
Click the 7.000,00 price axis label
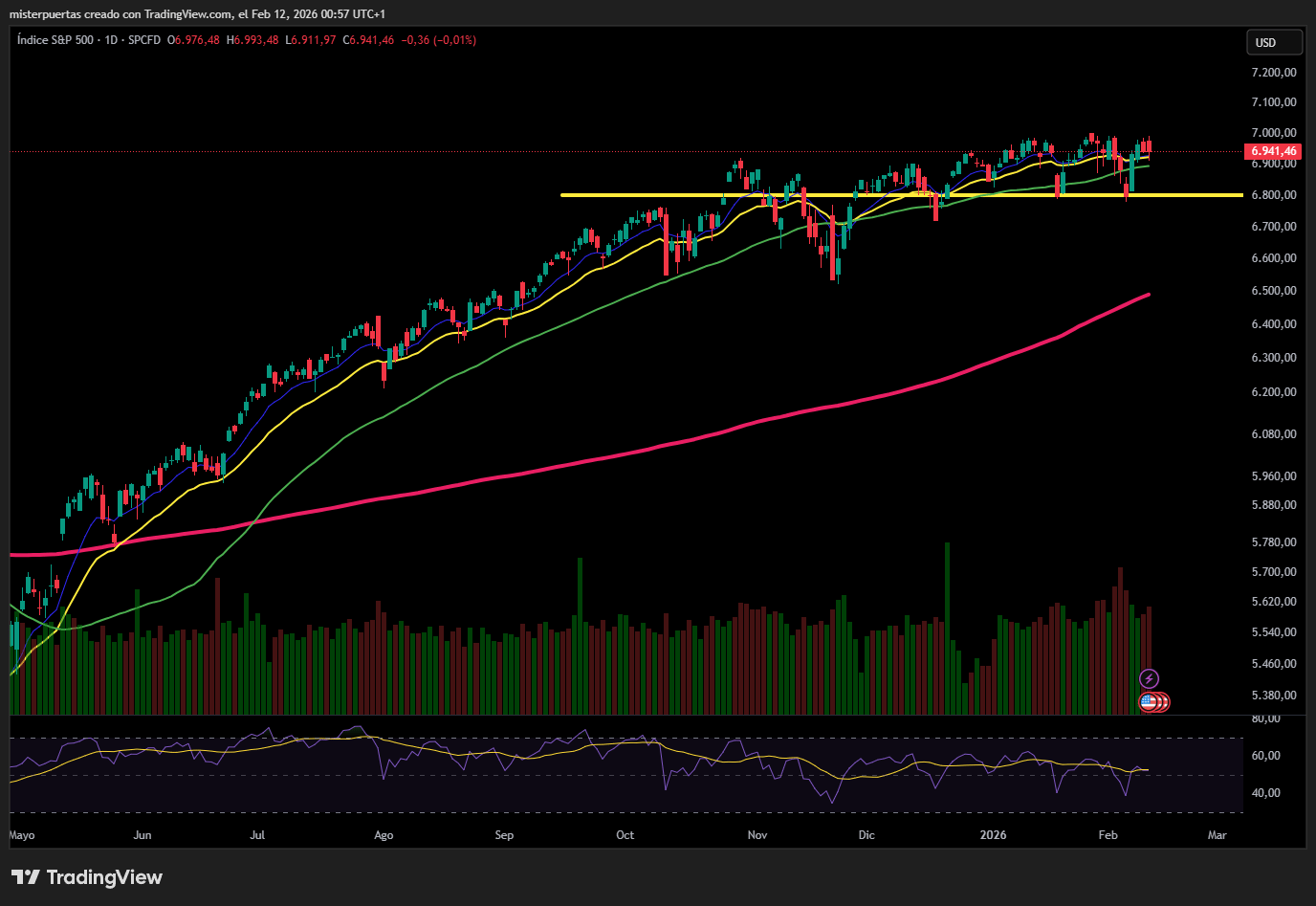click(x=1274, y=133)
